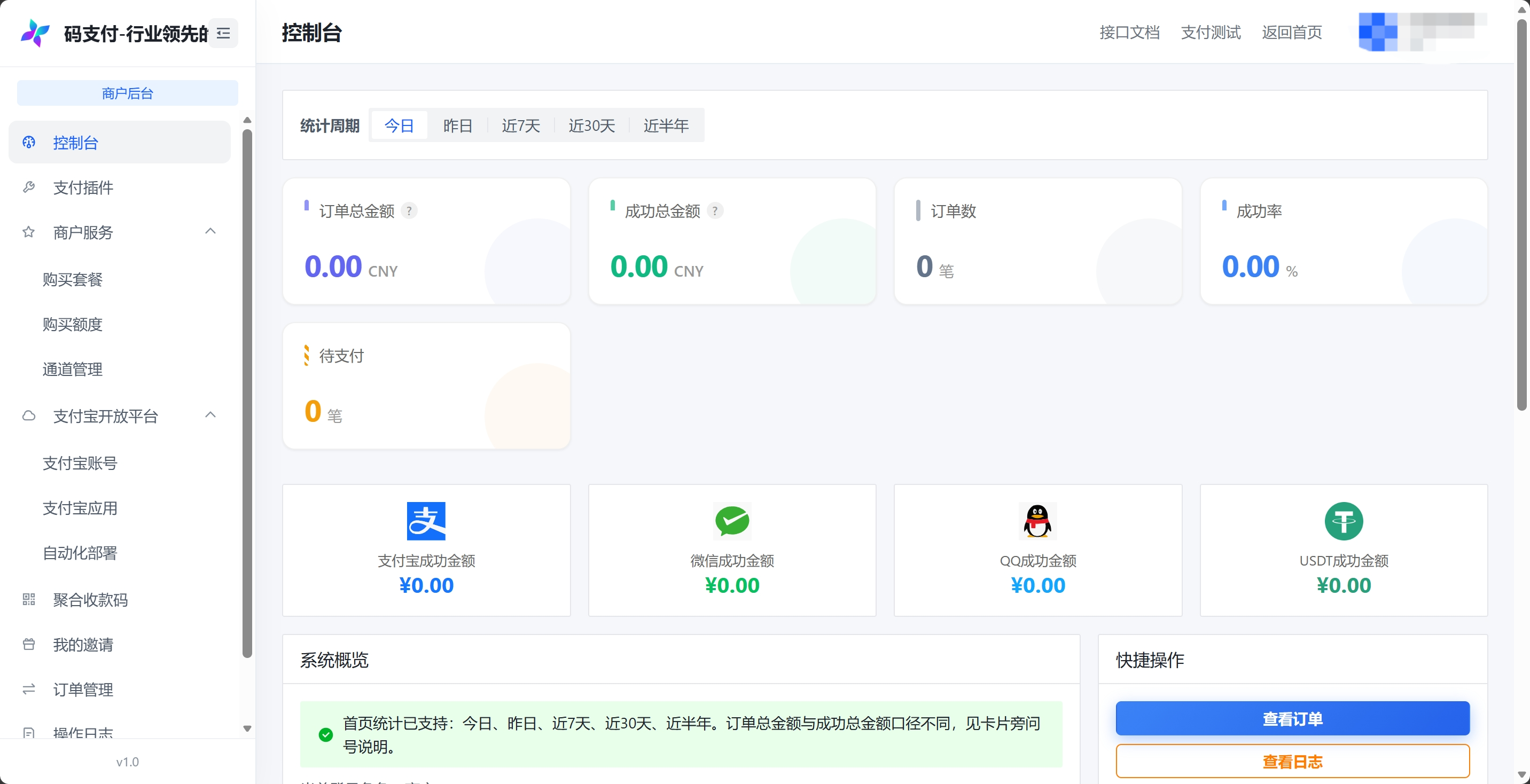Open 接口文档 link in header
Screen dimensions: 1530x784
(1129, 33)
